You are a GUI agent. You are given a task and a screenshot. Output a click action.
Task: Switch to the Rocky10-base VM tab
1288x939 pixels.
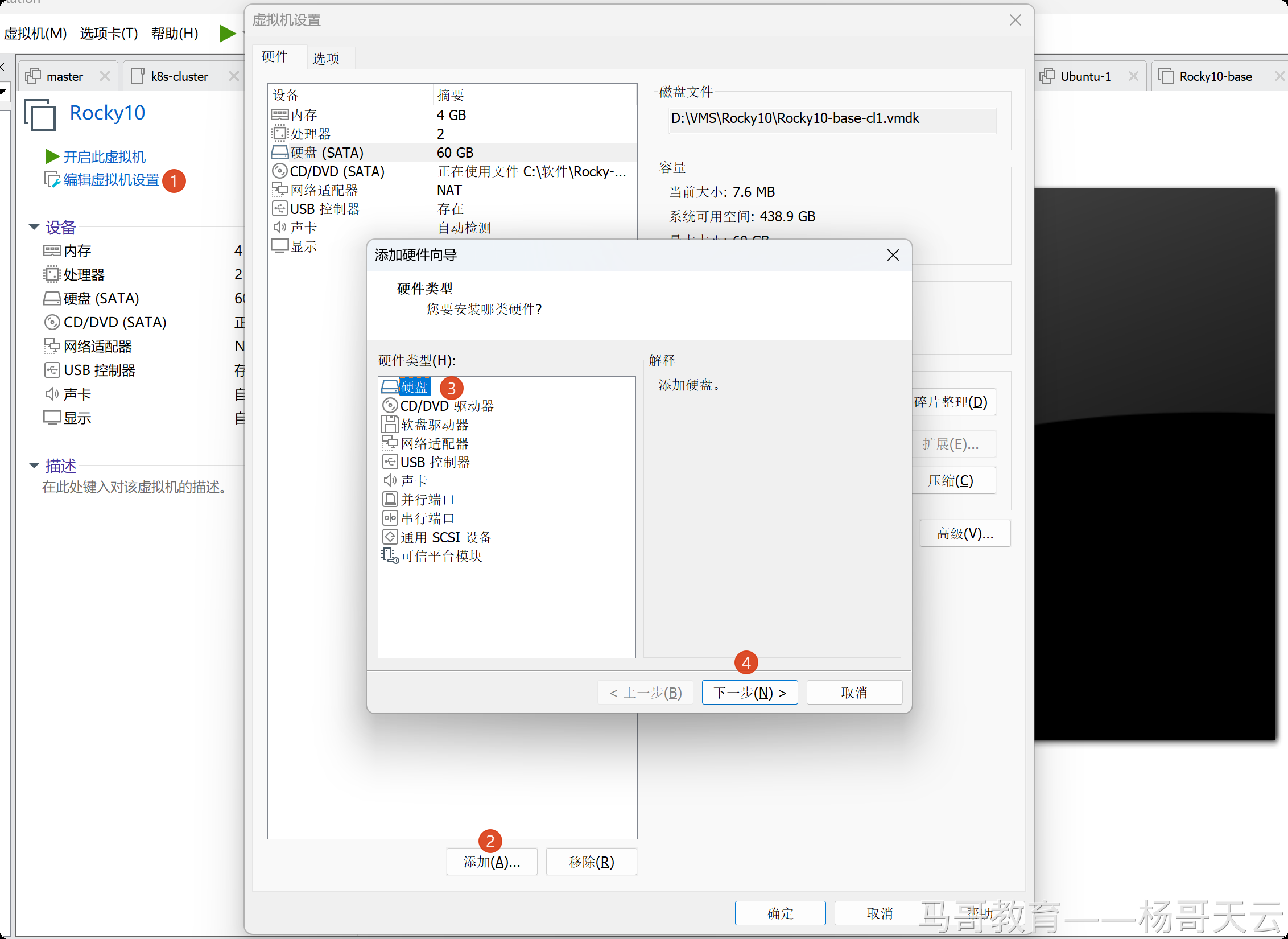coord(1215,76)
